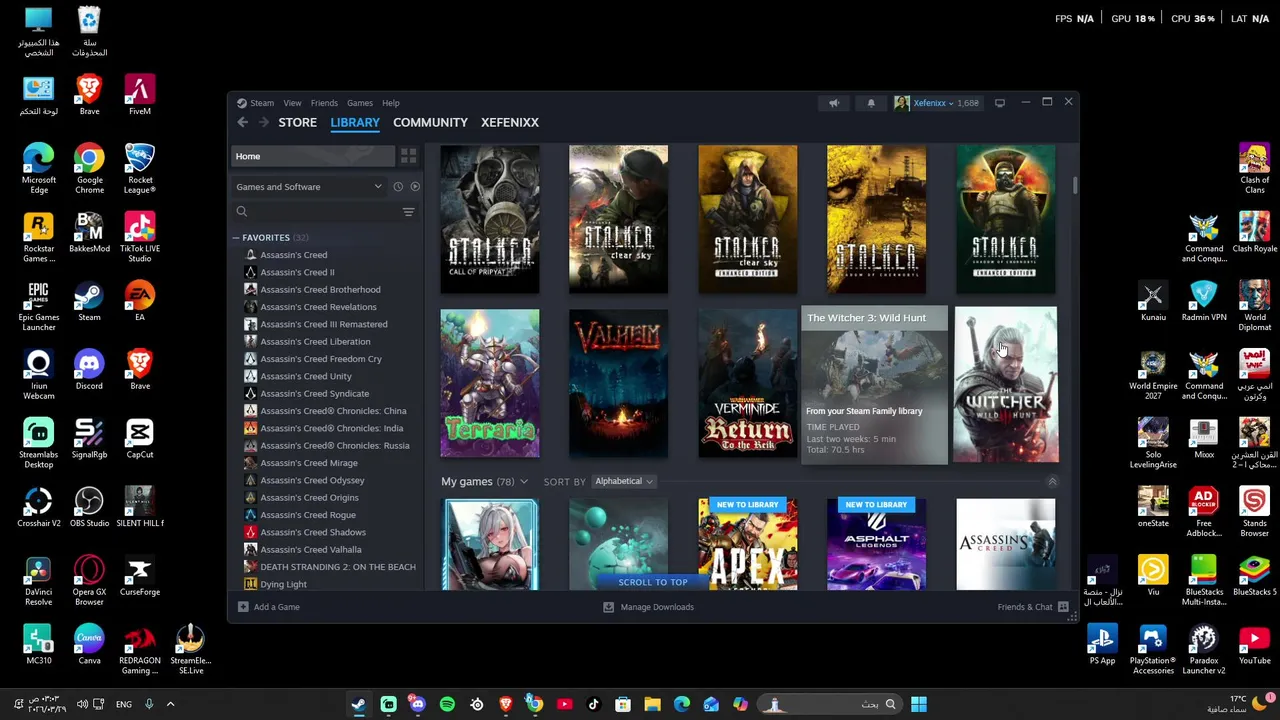Screen dimensions: 1280x720
Task: Open the Terraria game cover
Action: point(490,383)
